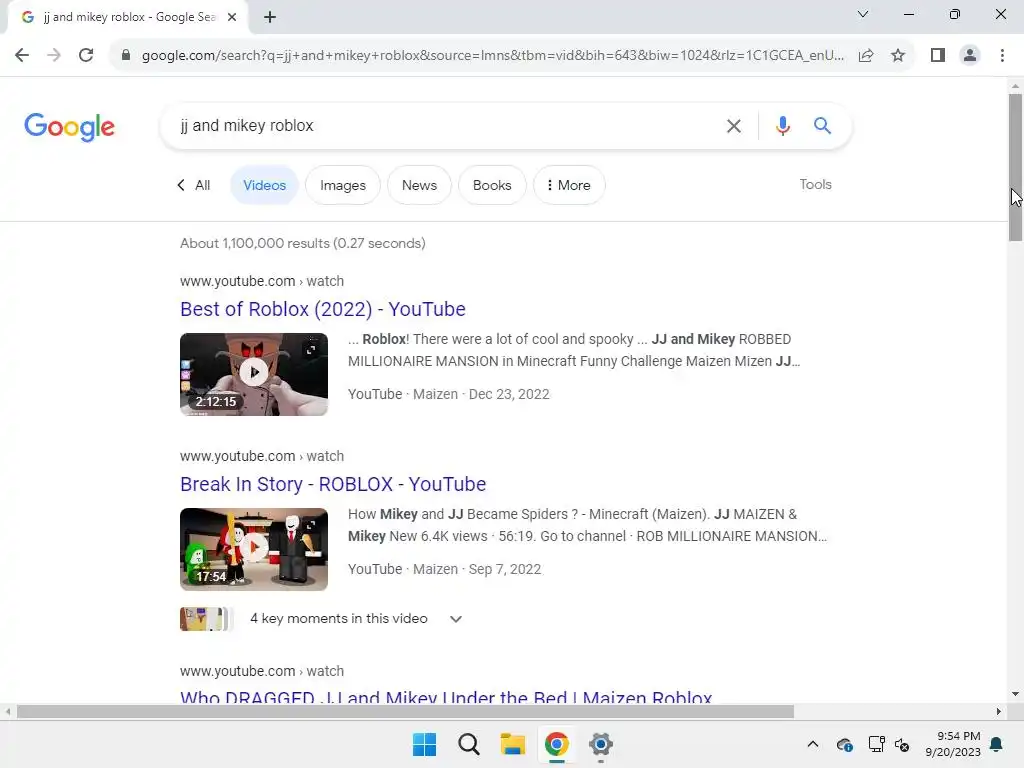Switch to the News filter
1024x768 pixels.
click(x=419, y=185)
